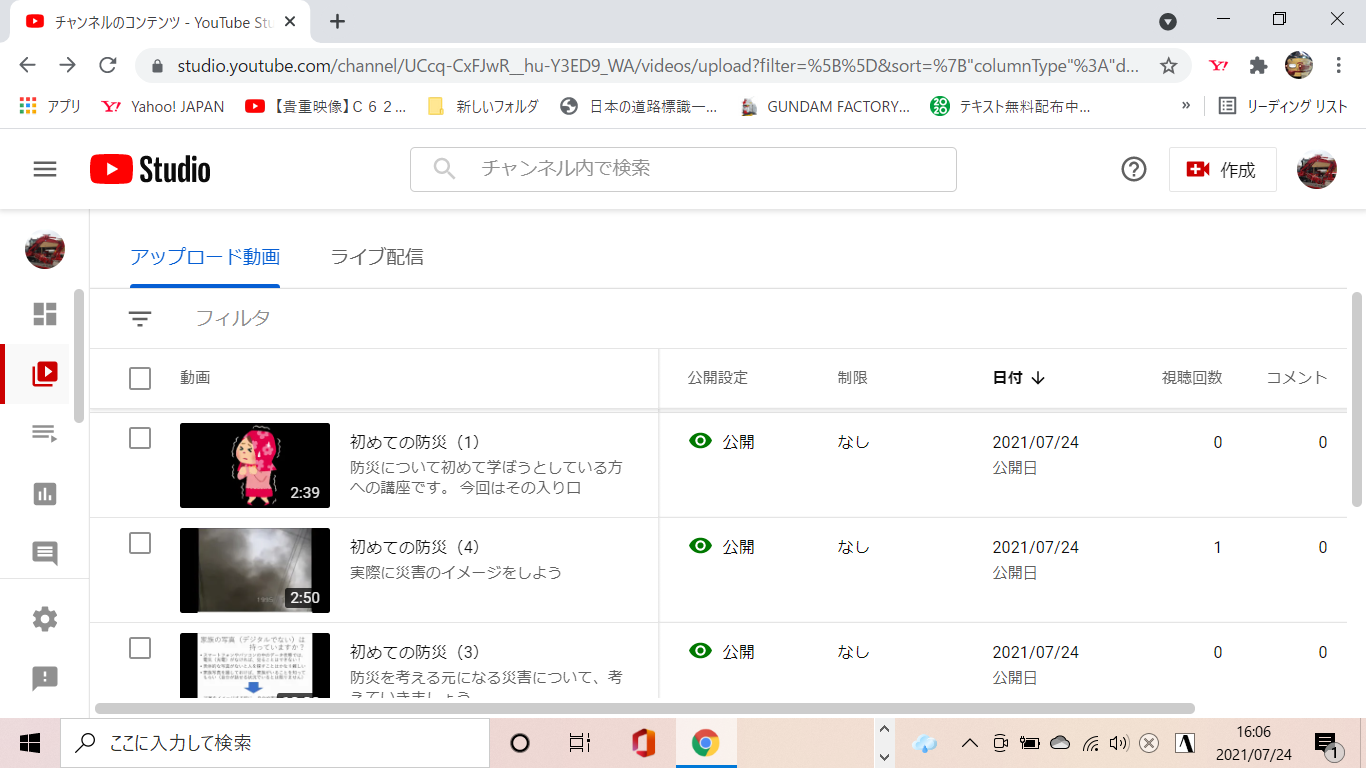Open thumbnail of 初めての防災（1） video
Viewport: 1366px width, 768px height.
[255, 465]
